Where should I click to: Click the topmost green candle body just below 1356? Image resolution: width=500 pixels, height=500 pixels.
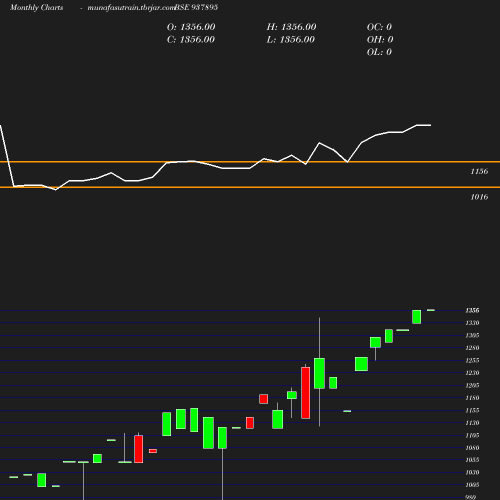tap(417, 317)
